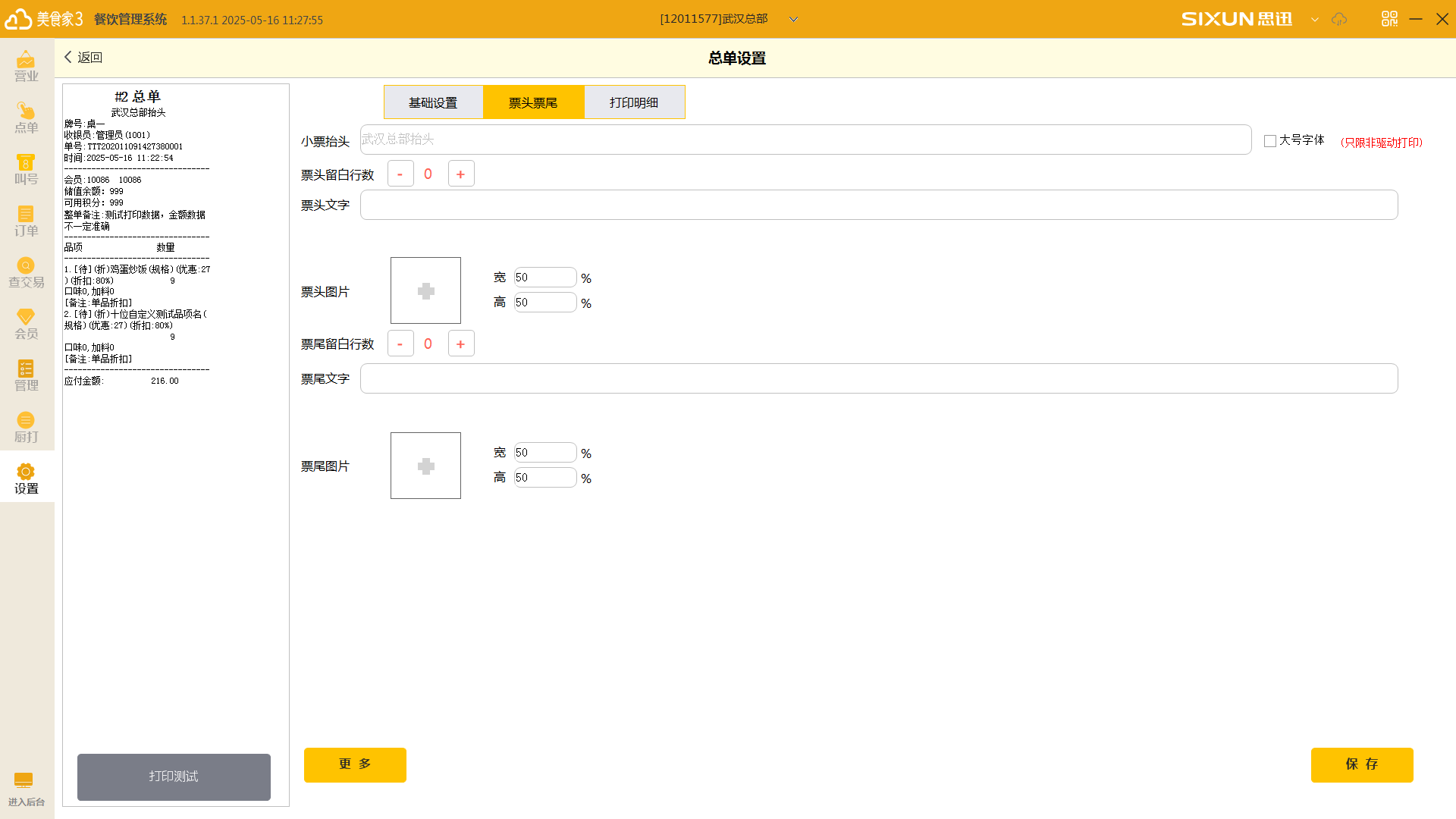Decrease 票尾留白行数 with minus button
Image resolution: width=1456 pixels, height=819 pixels.
[400, 344]
